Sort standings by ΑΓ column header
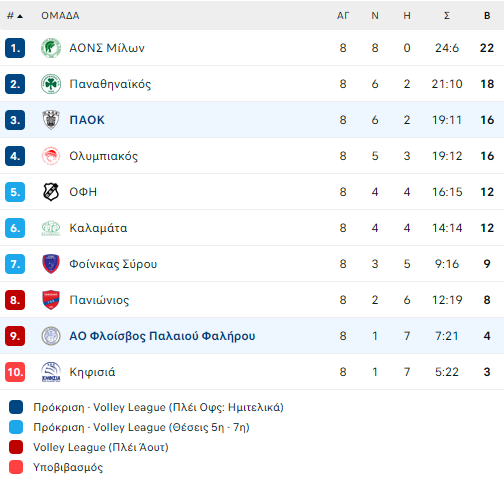Screen dimensions: 504x478 click(x=343, y=16)
